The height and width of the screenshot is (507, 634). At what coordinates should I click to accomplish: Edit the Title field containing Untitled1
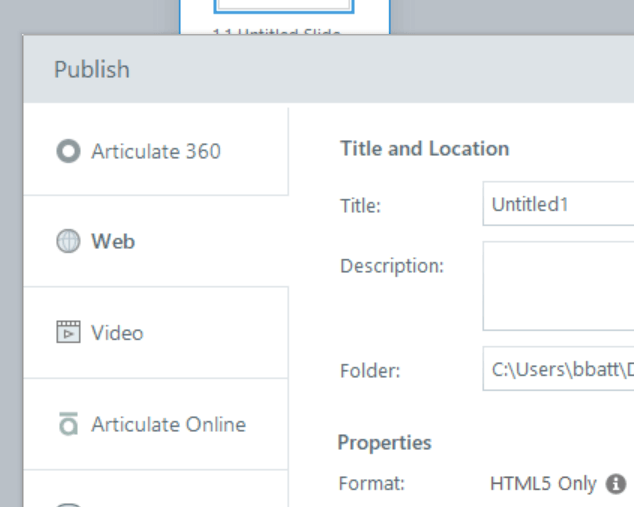(x=558, y=204)
